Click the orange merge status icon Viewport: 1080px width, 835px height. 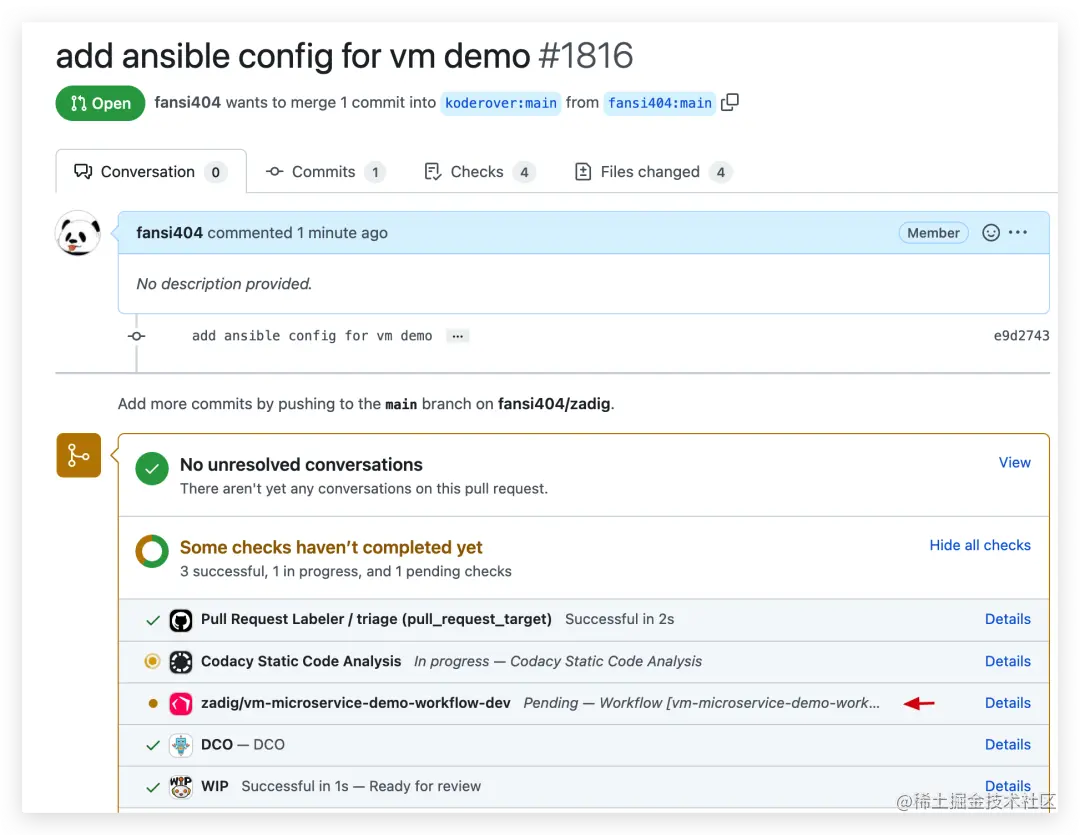pos(79,455)
